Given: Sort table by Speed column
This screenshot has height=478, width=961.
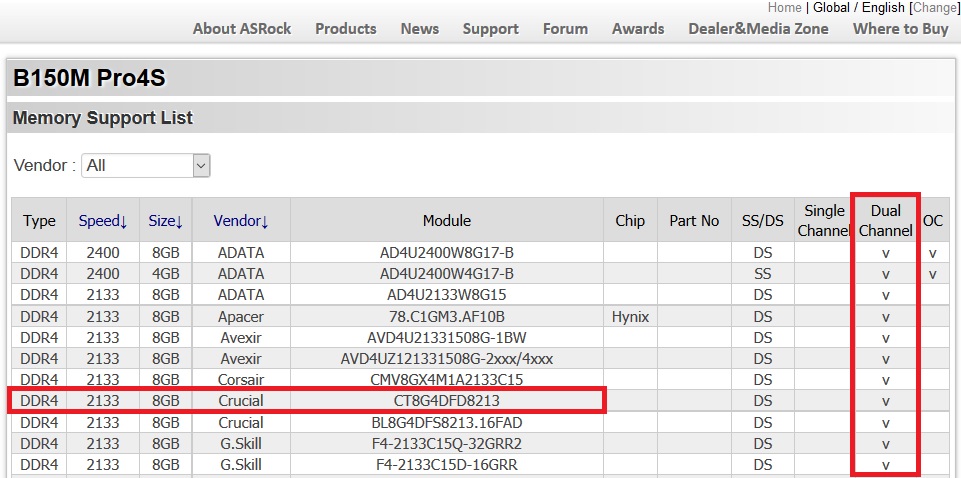Looking at the screenshot, I should [x=103, y=221].
